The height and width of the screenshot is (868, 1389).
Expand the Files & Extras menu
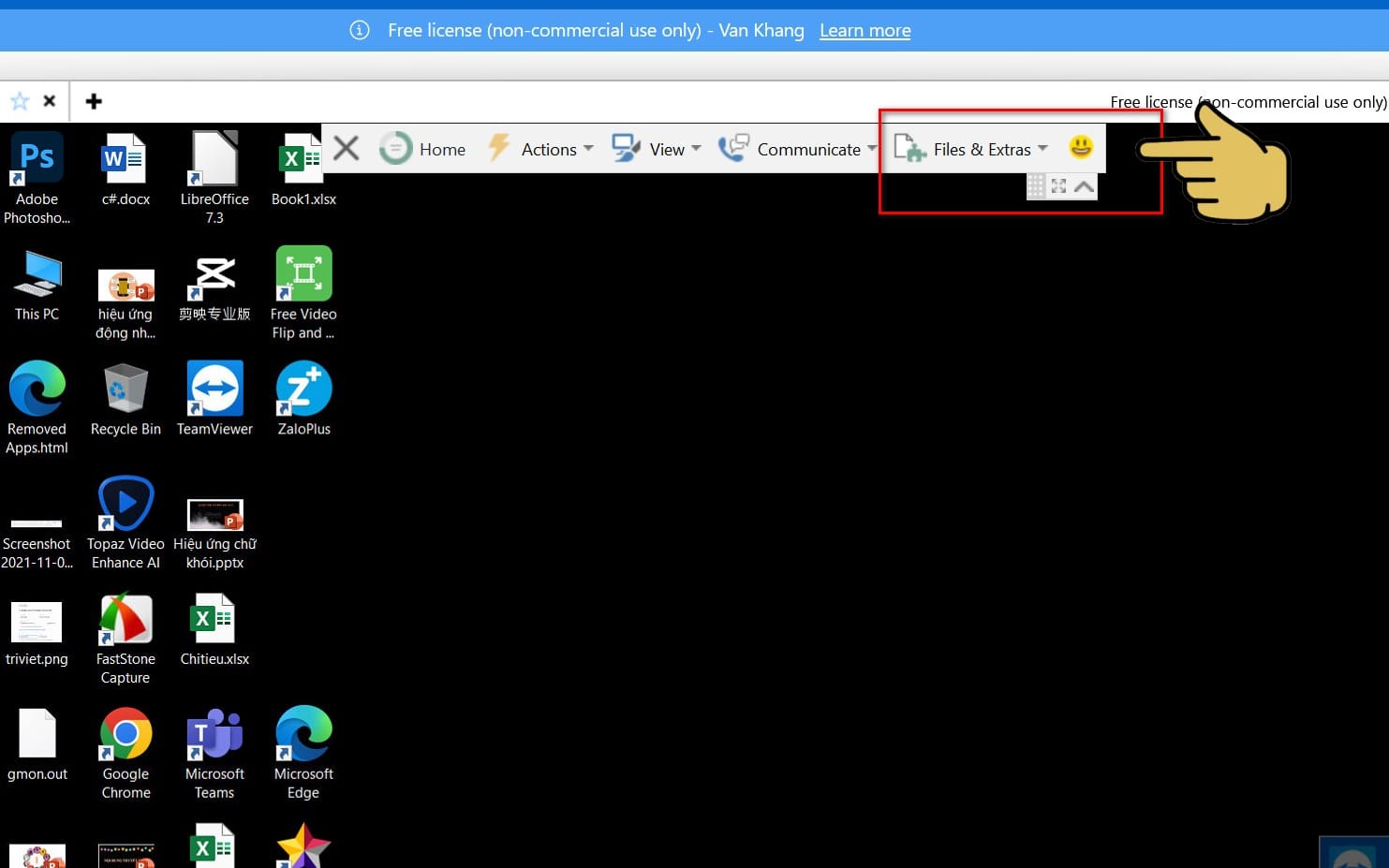pyautogui.click(x=971, y=149)
